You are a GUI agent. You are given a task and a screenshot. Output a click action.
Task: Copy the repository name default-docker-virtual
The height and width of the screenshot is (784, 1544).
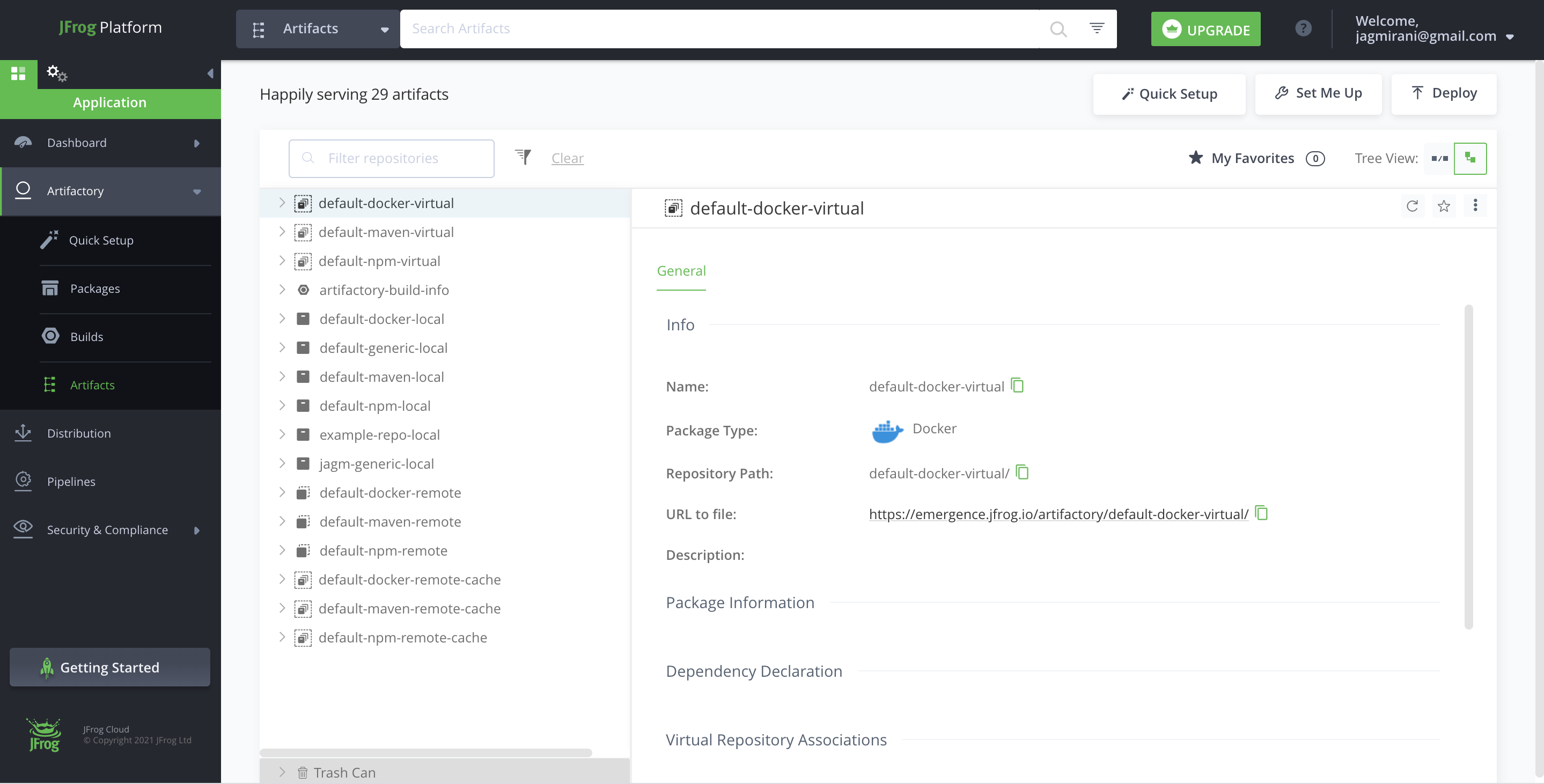tap(1017, 385)
